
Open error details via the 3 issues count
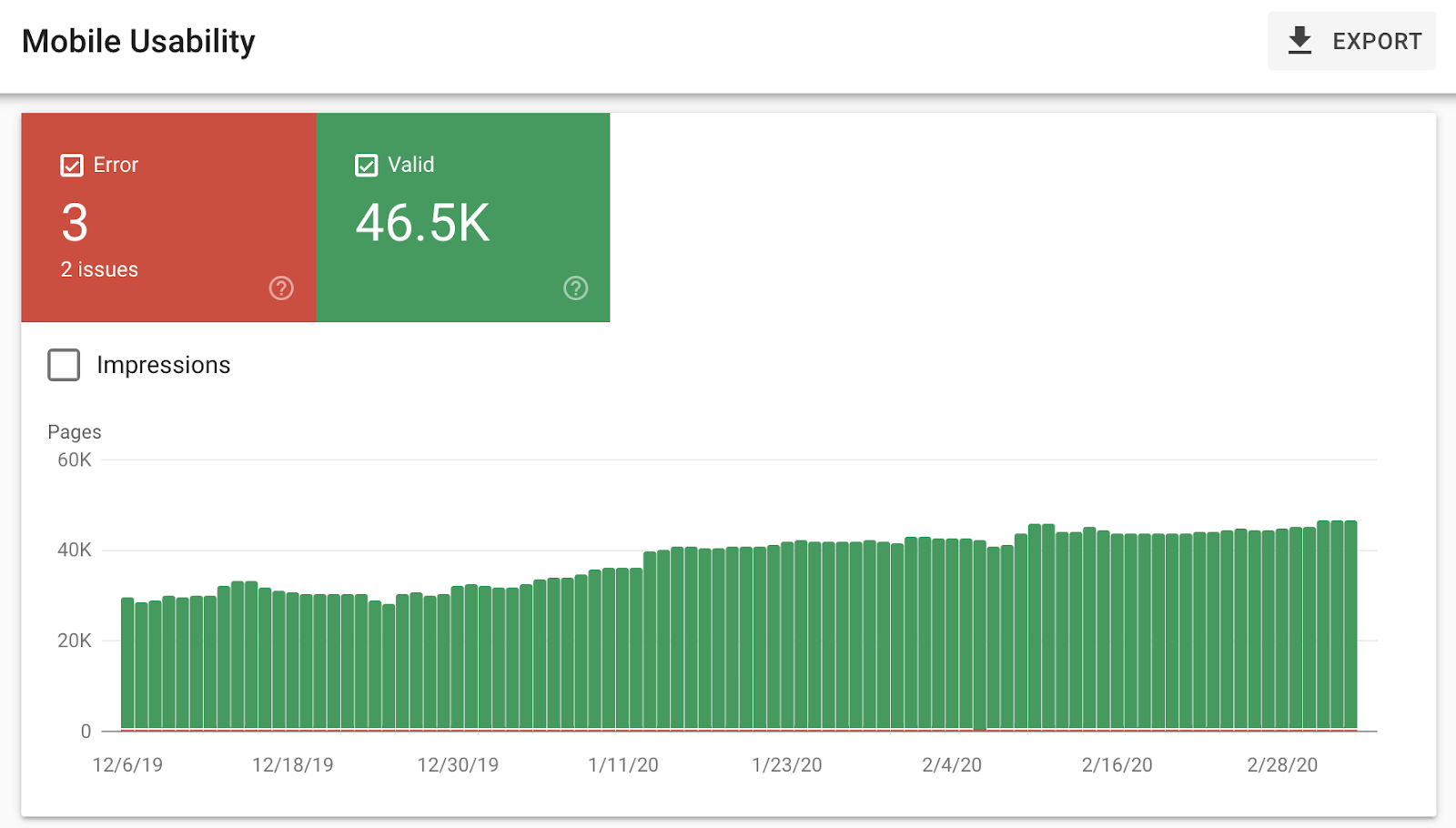pos(98,268)
